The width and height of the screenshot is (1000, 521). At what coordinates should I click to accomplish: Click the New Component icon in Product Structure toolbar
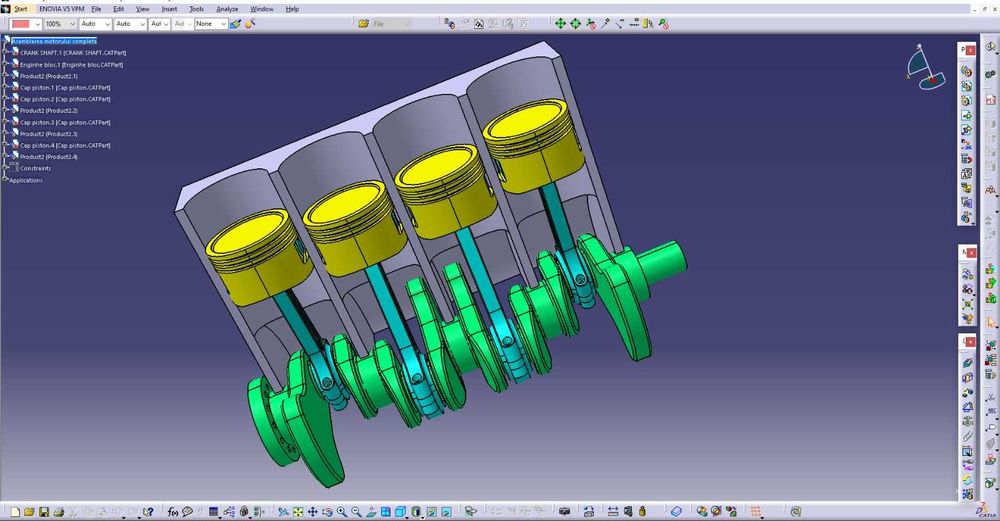click(967, 71)
